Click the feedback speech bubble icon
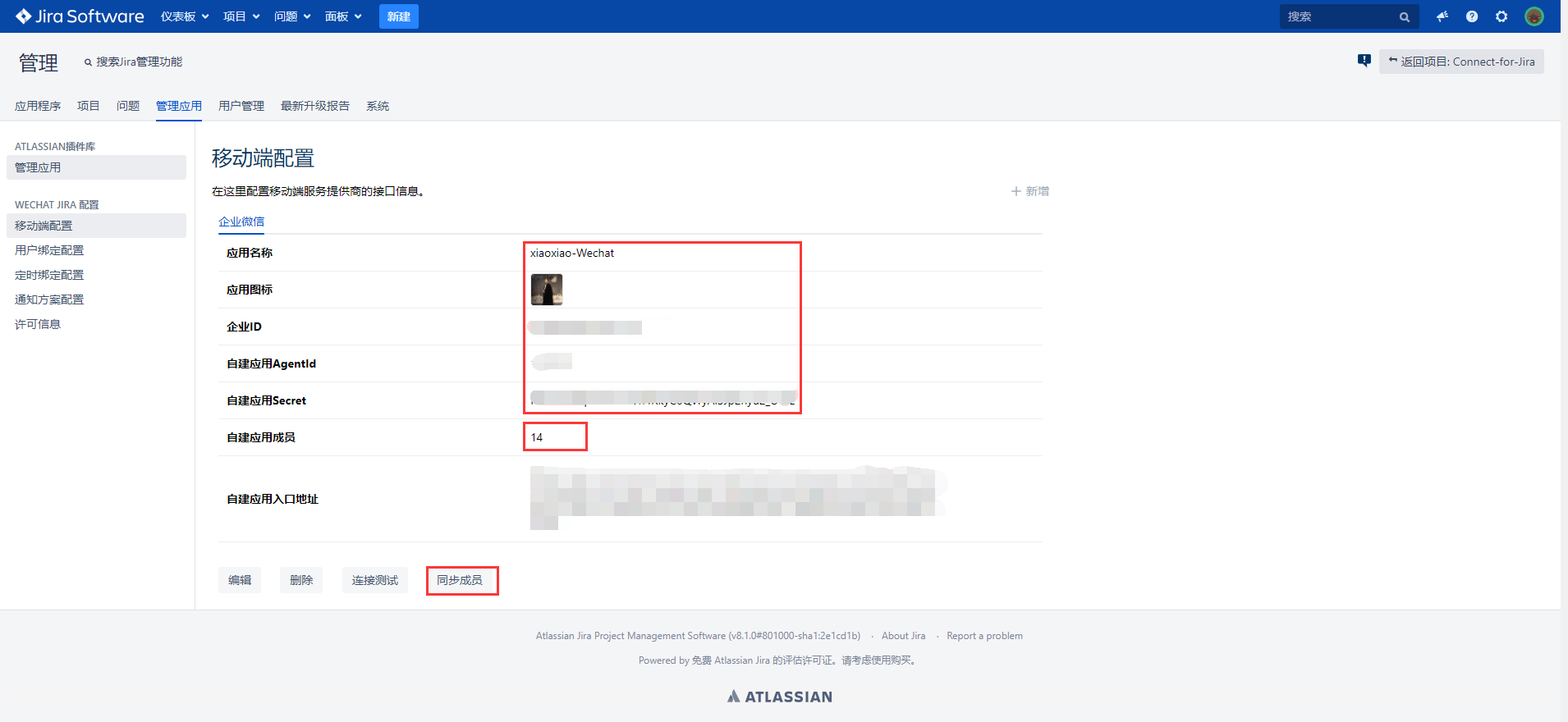Viewport: 1568px width, 722px height. click(1364, 61)
